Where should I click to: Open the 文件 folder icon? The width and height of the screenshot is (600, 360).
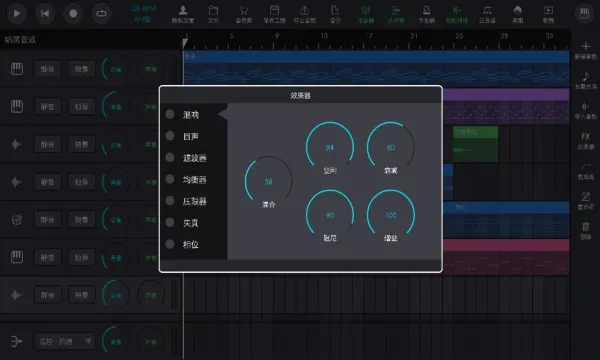click(213, 10)
